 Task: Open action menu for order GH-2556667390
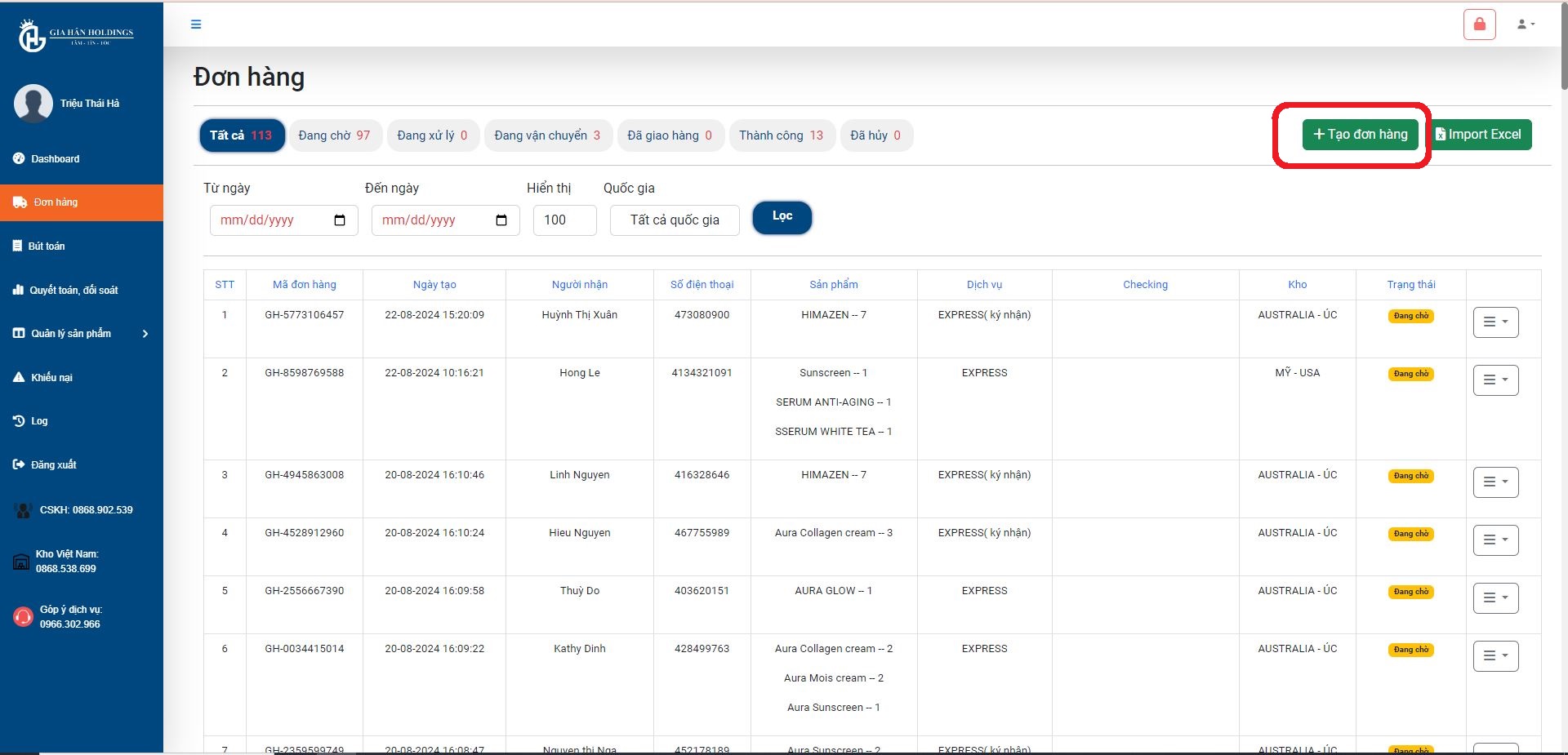[1495, 598]
